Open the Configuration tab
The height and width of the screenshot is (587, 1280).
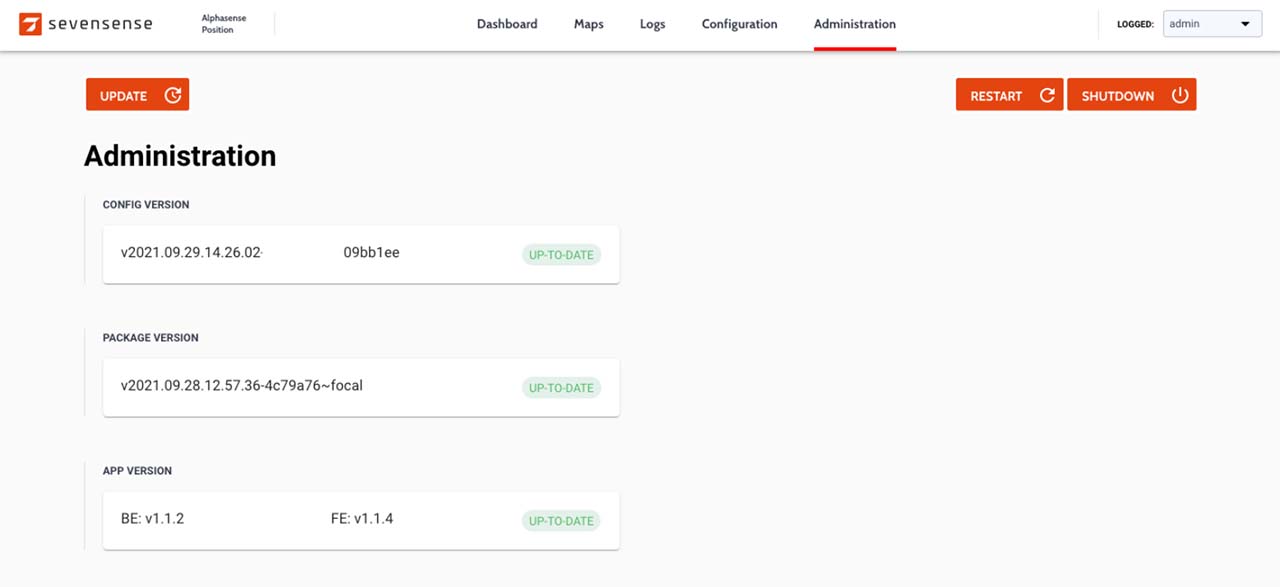(x=739, y=24)
